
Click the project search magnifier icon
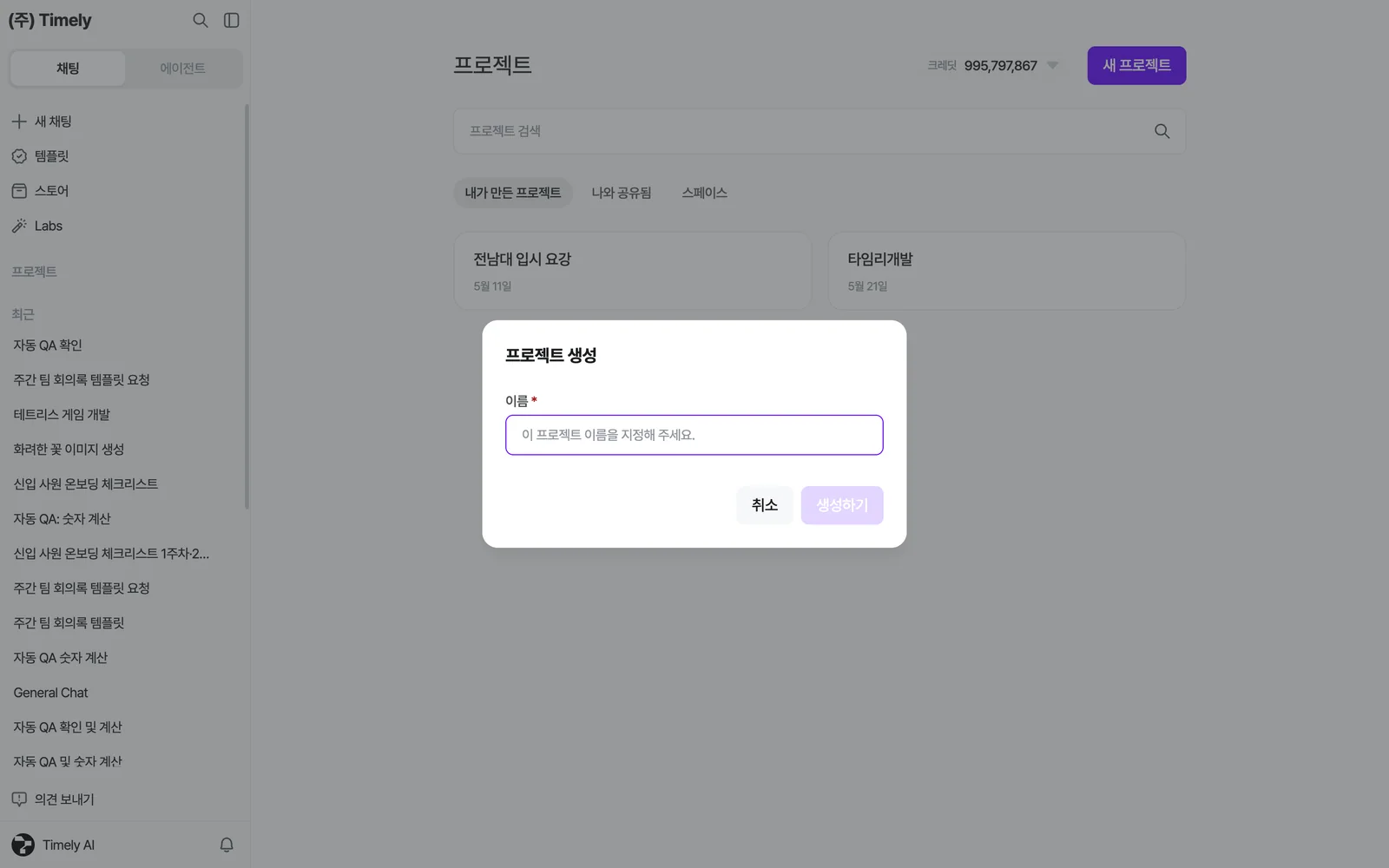[x=1162, y=131]
